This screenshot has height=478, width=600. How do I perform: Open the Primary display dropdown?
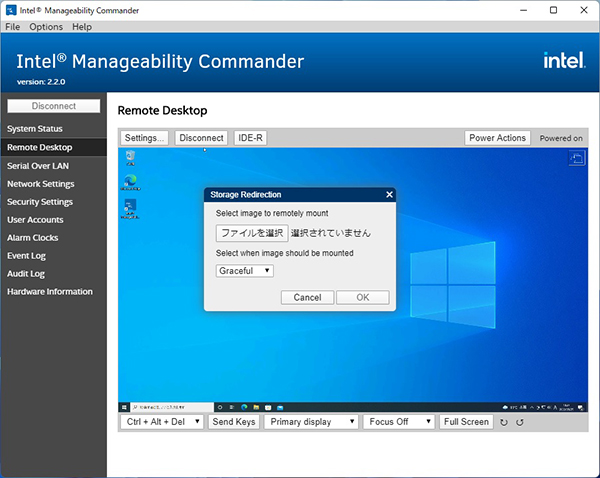pos(312,422)
